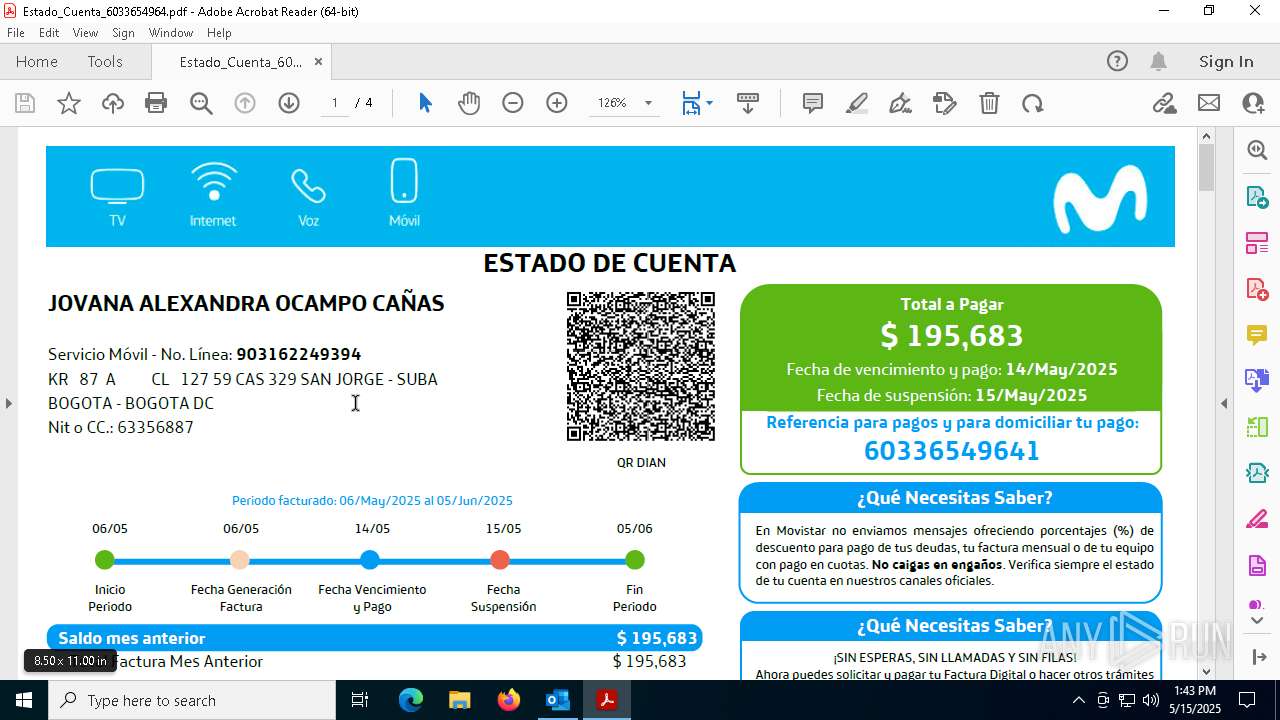Go to next page arrow

[289, 103]
